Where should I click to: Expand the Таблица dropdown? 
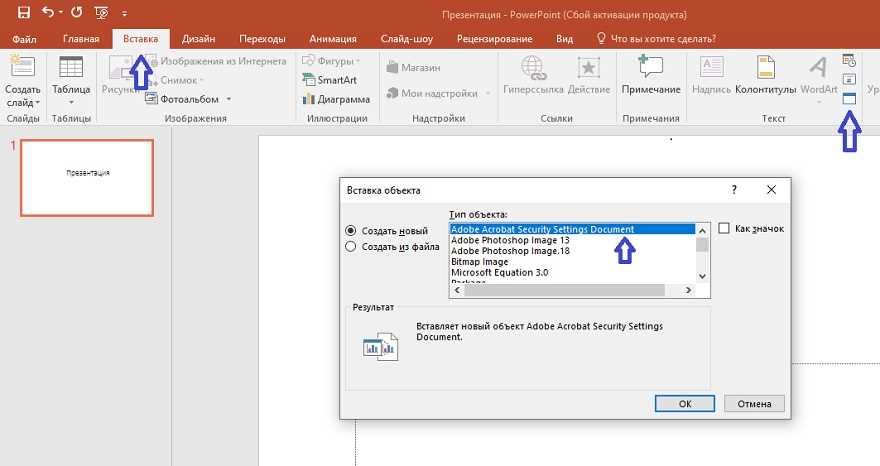[x=70, y=102]
